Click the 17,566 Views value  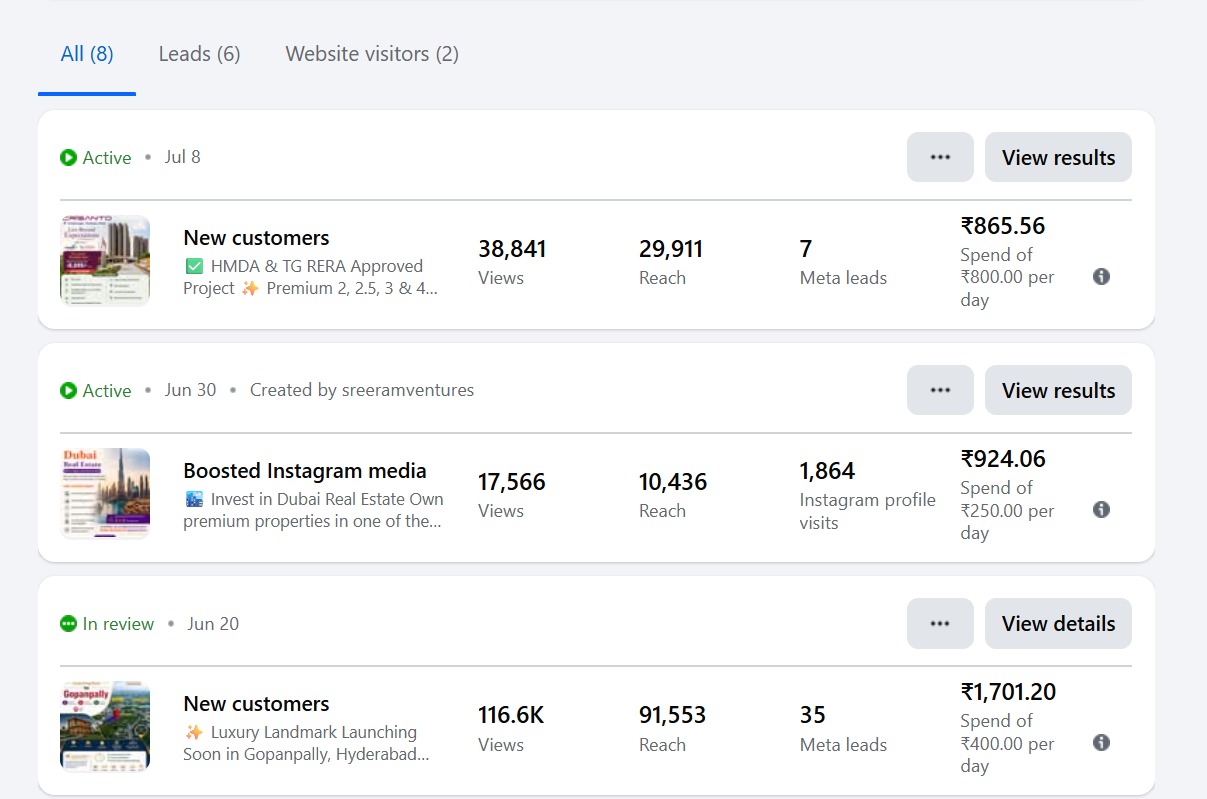[x=512, y=482]
